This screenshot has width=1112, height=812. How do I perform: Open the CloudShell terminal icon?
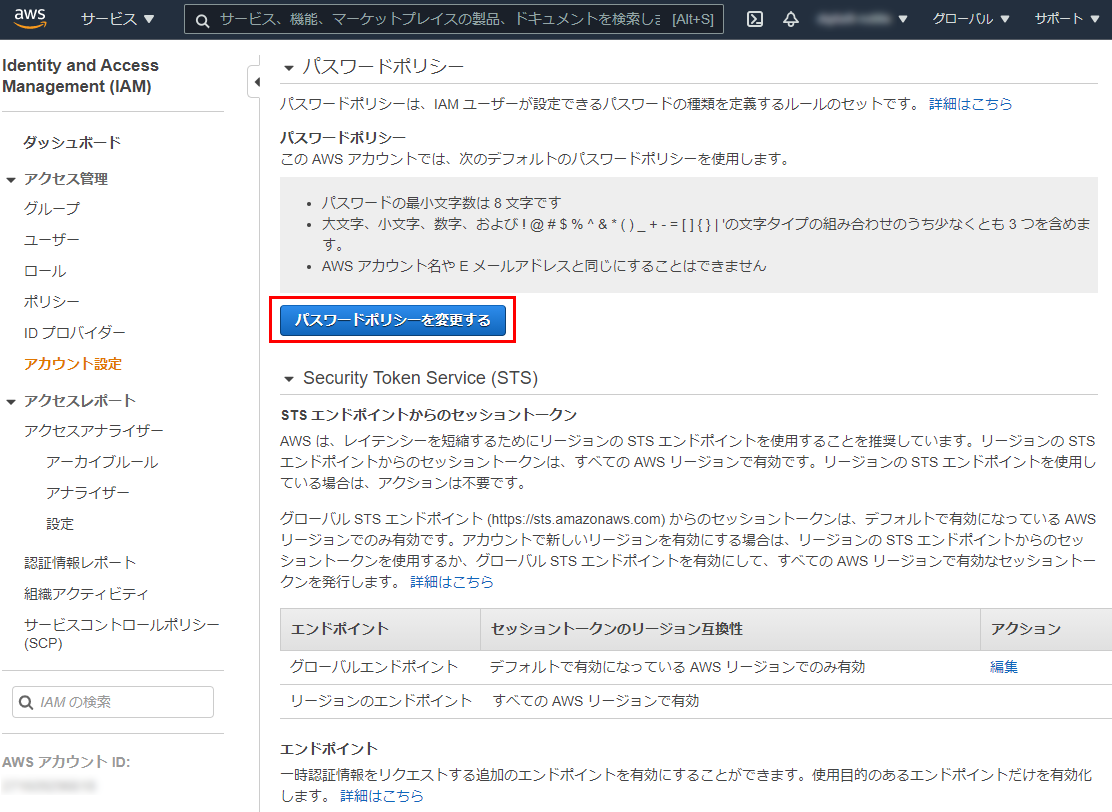pos(755,19)
